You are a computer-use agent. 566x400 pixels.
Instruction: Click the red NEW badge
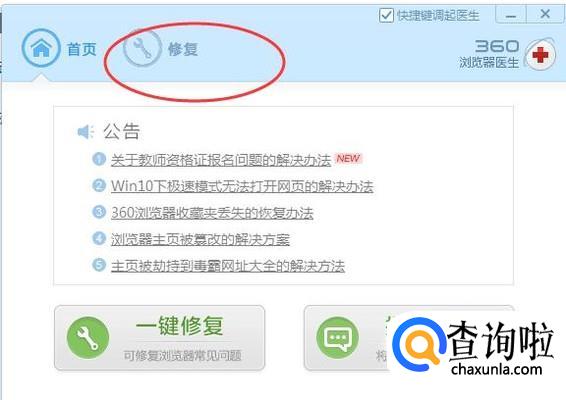(x=348, y=158)
